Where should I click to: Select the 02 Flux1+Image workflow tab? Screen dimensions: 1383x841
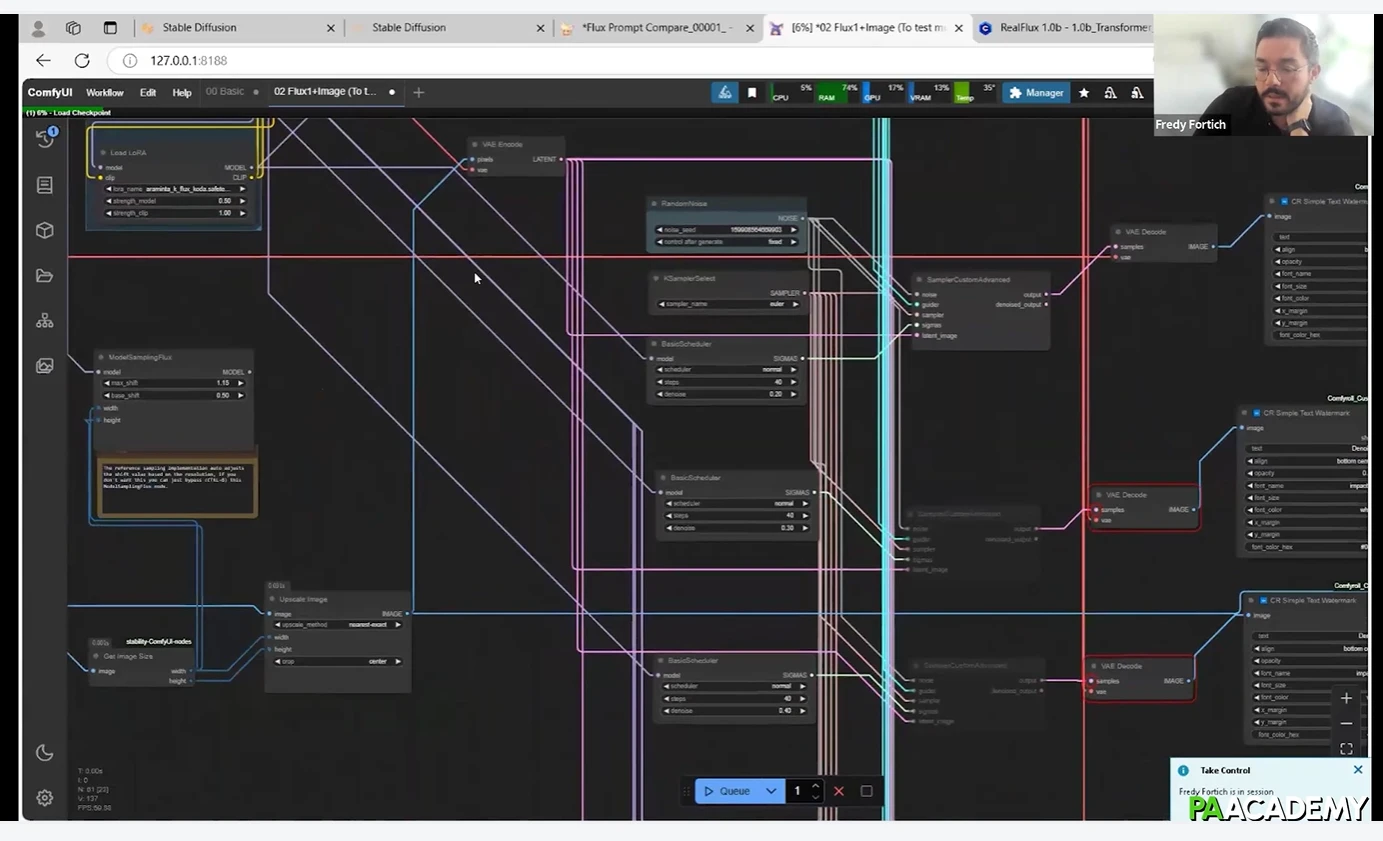pyautogui.click(x=325, y=92)
